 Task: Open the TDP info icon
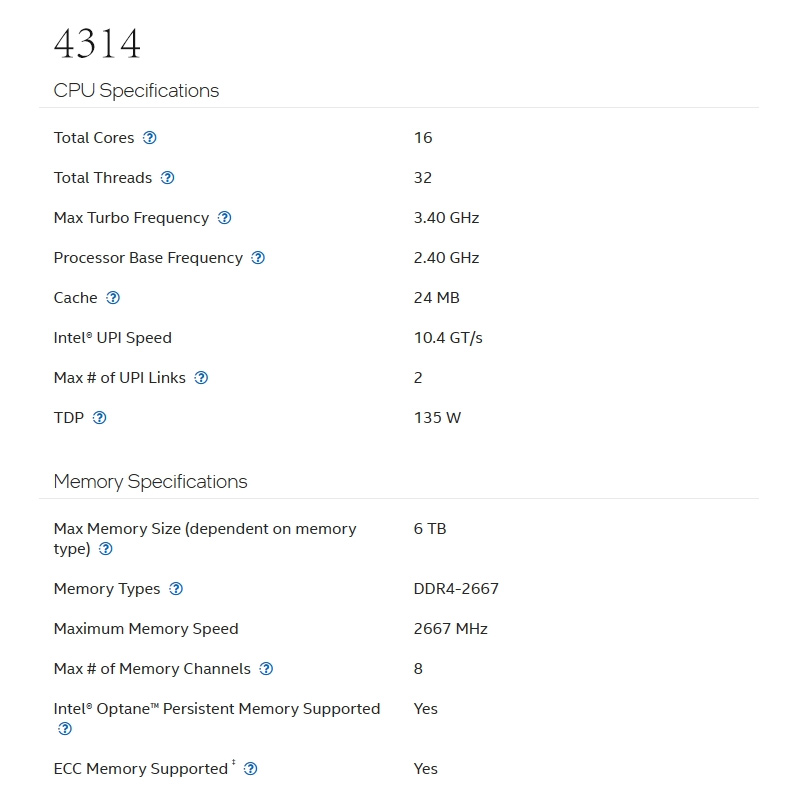coord(99,418)
